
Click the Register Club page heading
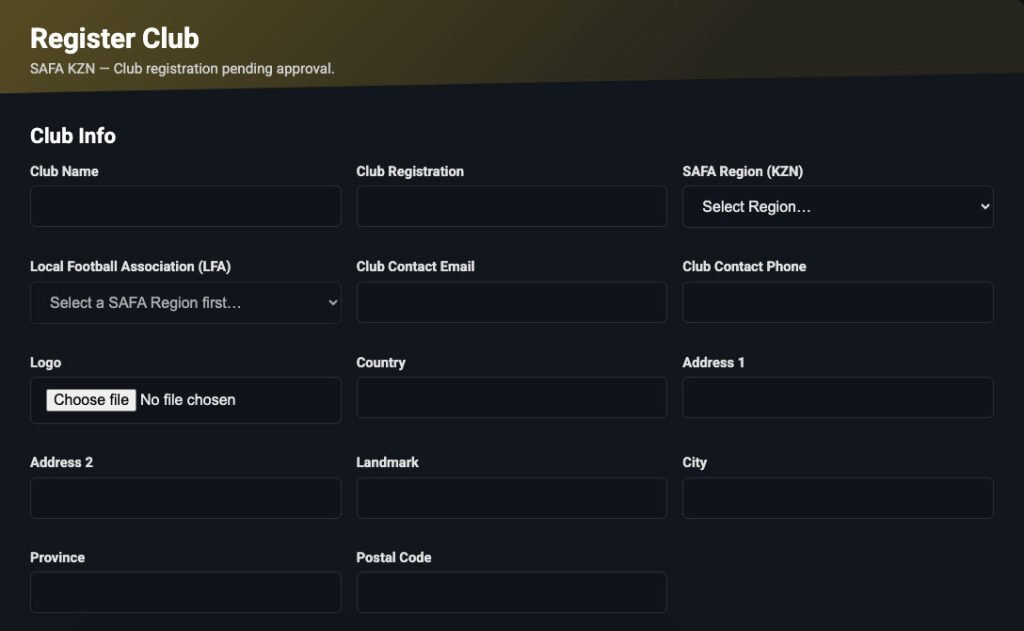point(114,39)
